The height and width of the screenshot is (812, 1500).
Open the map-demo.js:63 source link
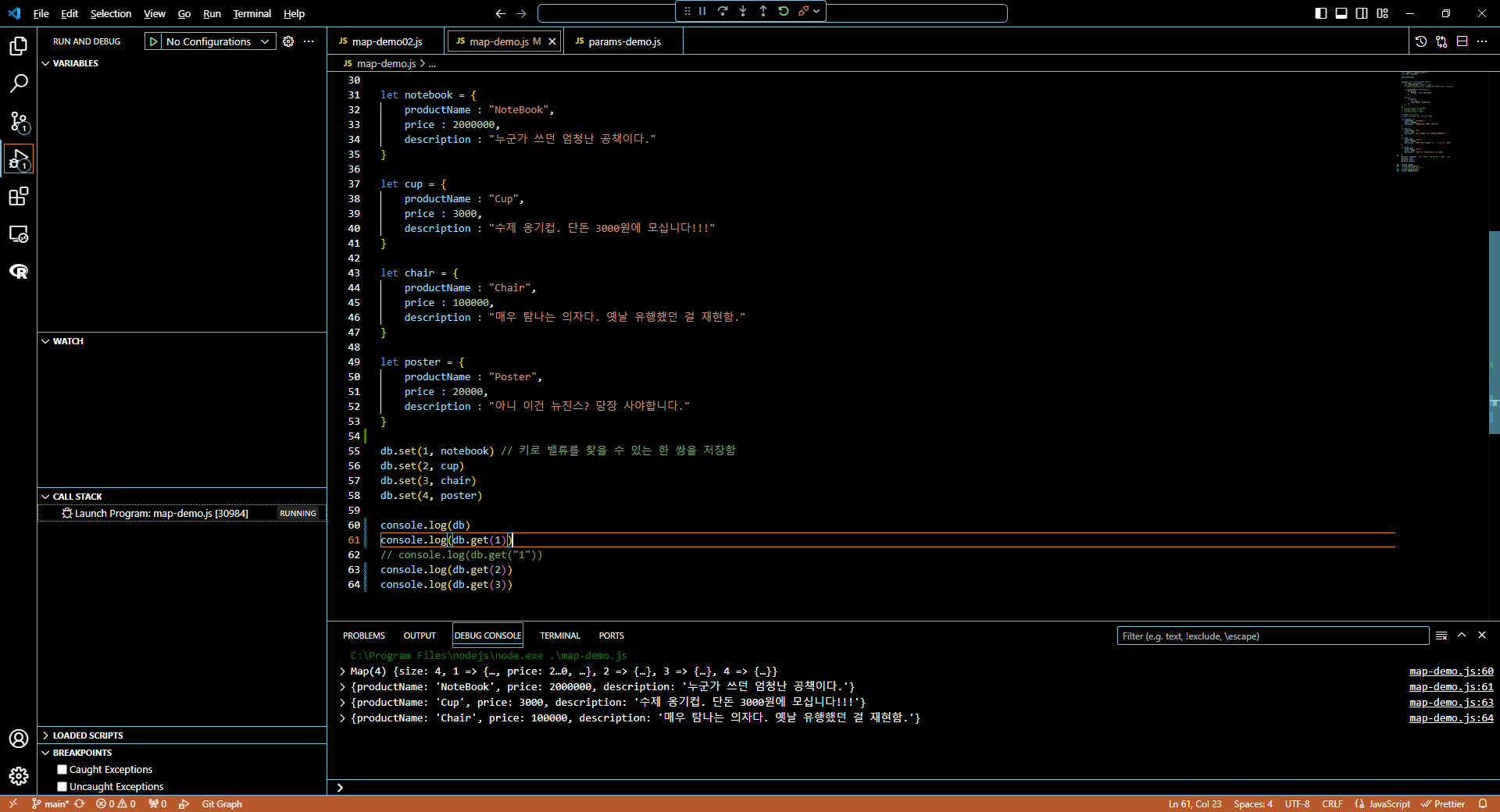(x=1451, y=703)
